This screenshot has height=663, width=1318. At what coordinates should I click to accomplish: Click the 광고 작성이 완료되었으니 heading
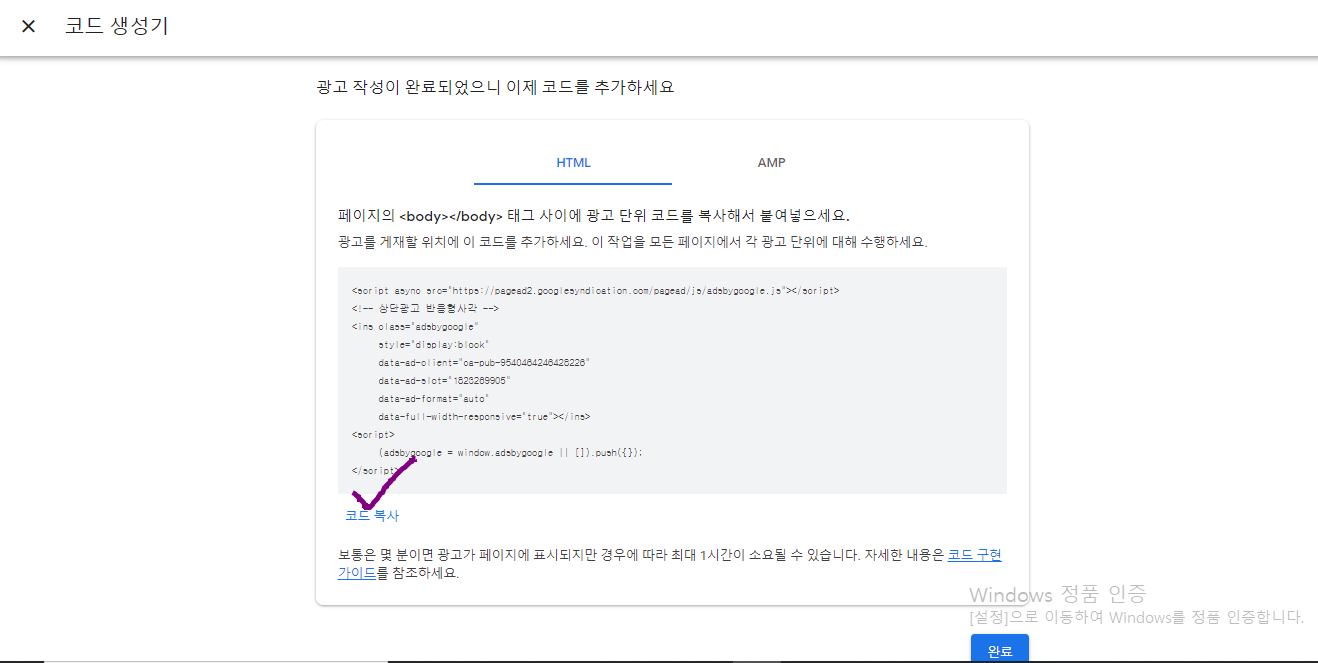click(495, 87)
